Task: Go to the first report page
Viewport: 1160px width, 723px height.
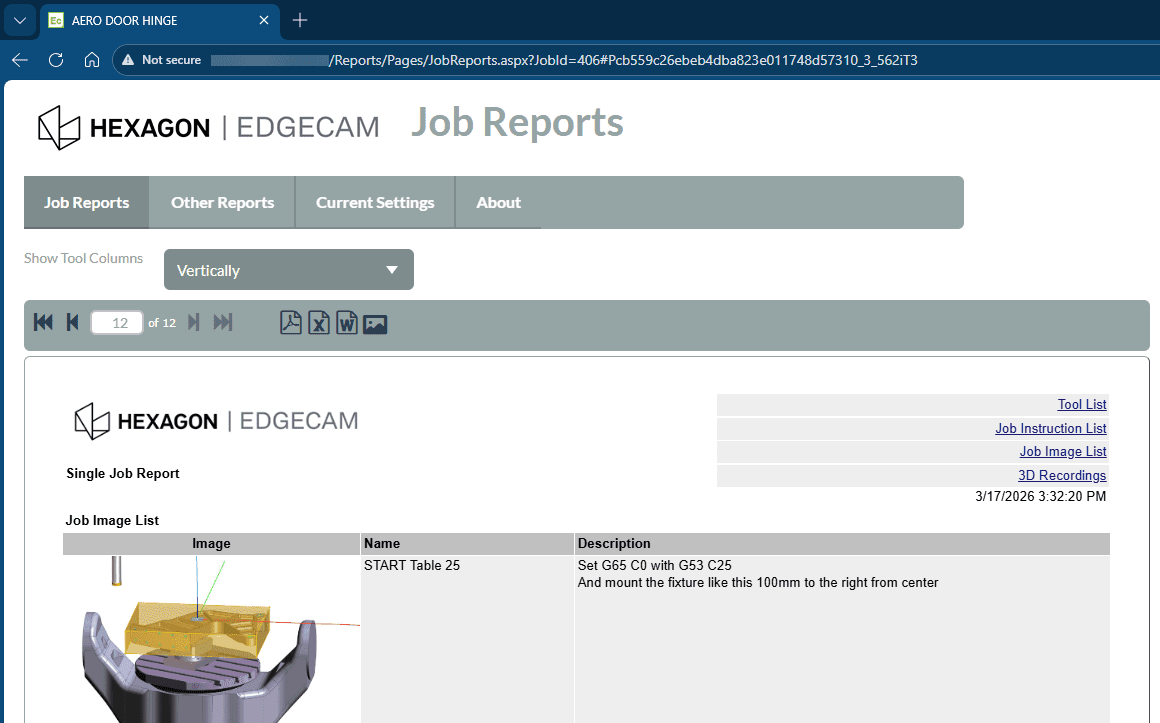Action: [43, 322]
